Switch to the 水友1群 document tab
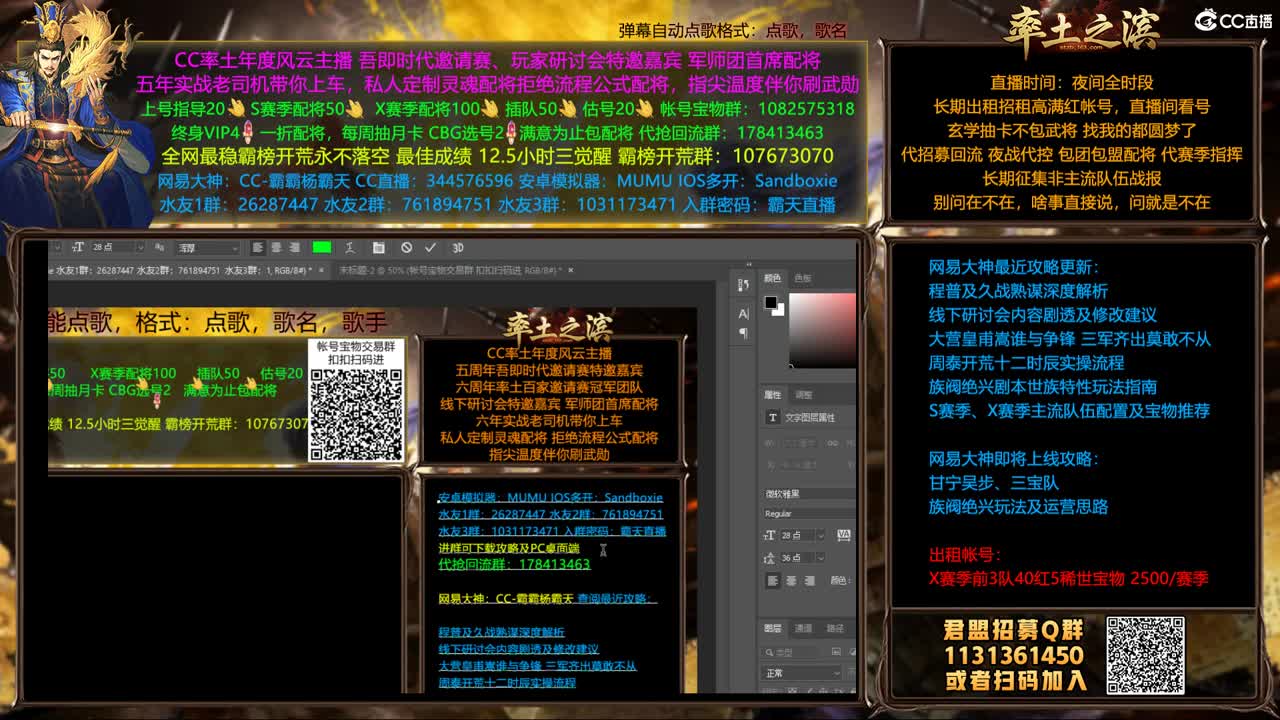Viewport: 1280px width, 720px height. pos(185,270)
